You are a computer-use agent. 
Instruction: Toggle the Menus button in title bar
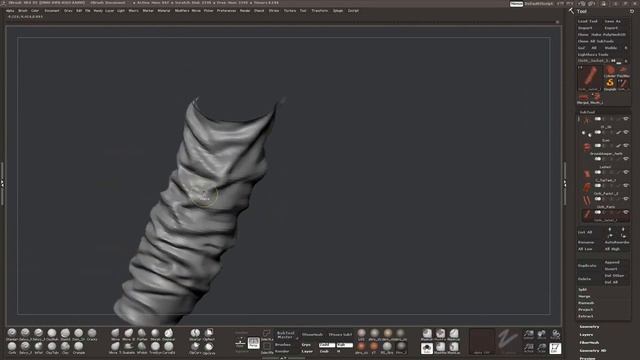(x=516, y=4)
